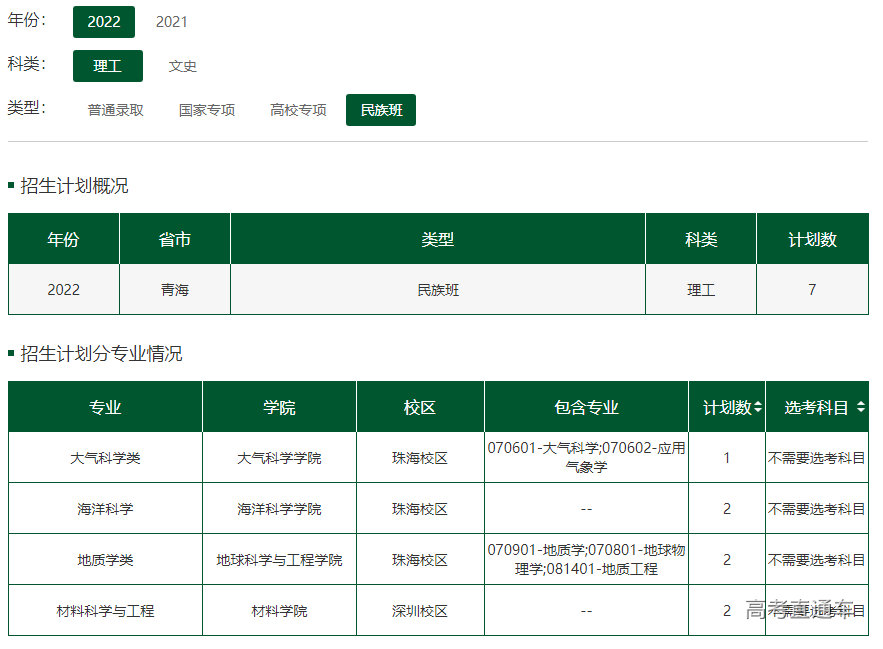Screen dimensions: 883x649
Task: Click the 学院 column header
Action: (279, 407)
